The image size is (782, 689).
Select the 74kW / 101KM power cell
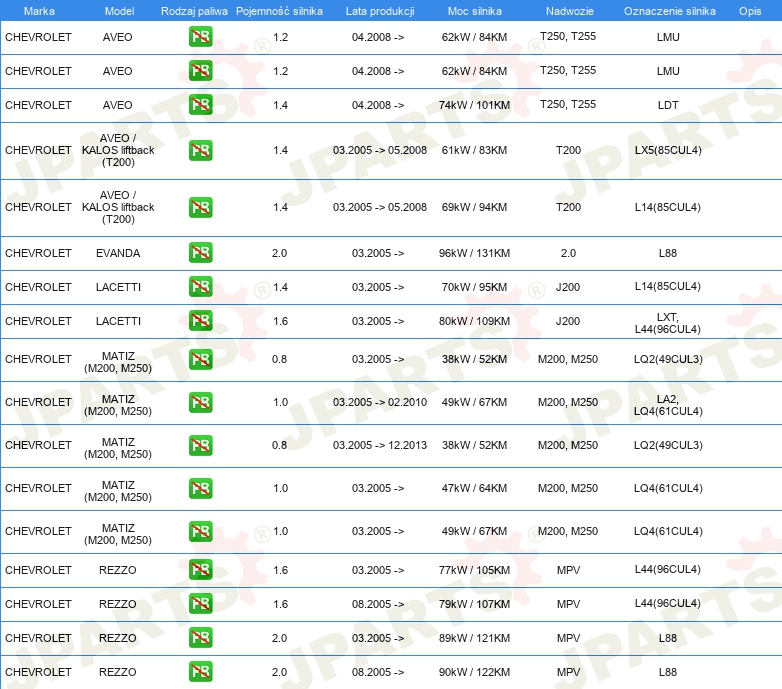click(474, 105)
